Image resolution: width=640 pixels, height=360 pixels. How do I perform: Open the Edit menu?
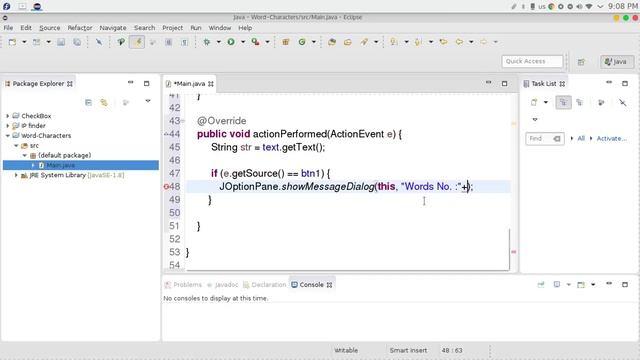[26, 28]
